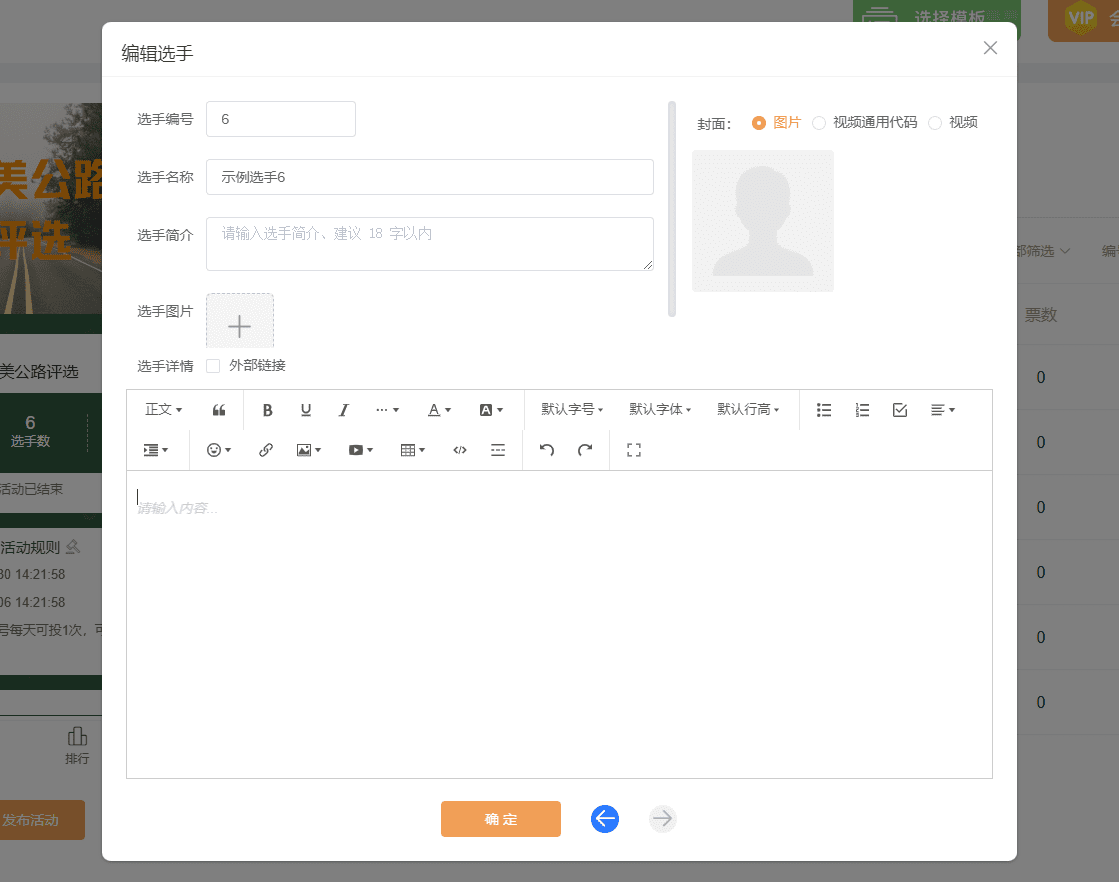Toggle bold formatting in the editor
This screenshot has height=882, width=1119.
[267, 409]
